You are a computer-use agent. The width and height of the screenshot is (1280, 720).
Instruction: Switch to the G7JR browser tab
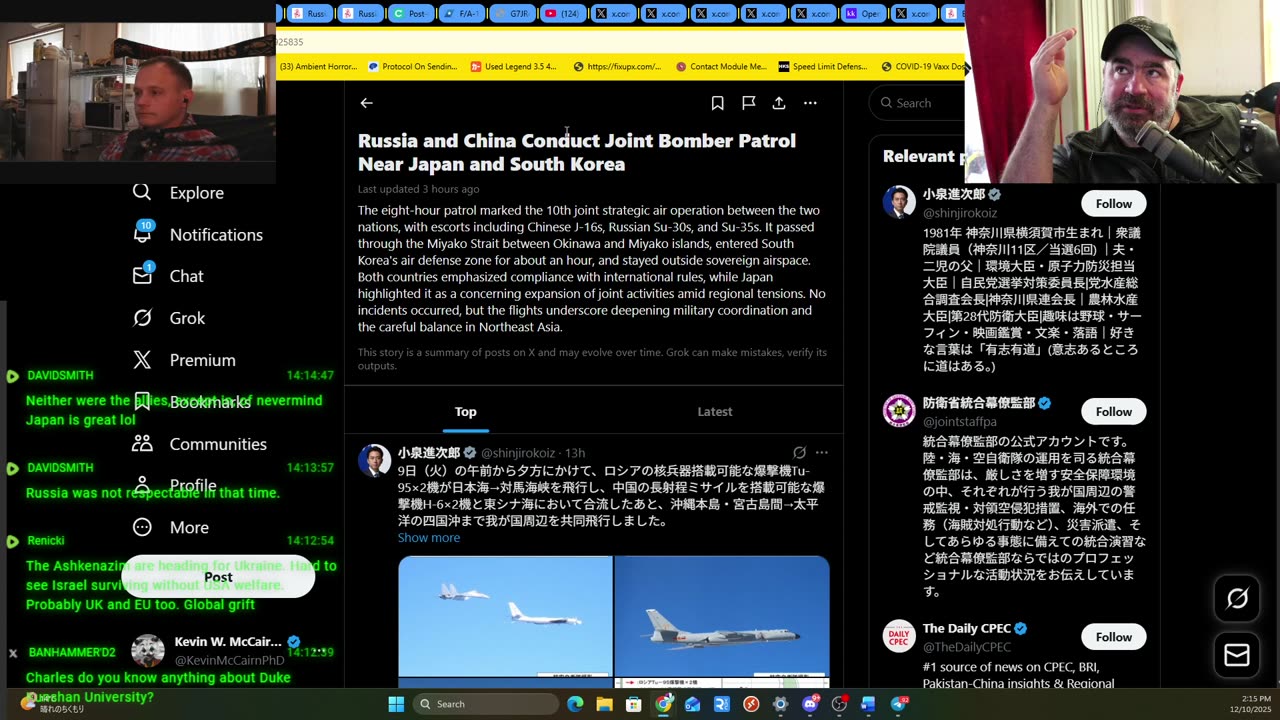(511, 13)
